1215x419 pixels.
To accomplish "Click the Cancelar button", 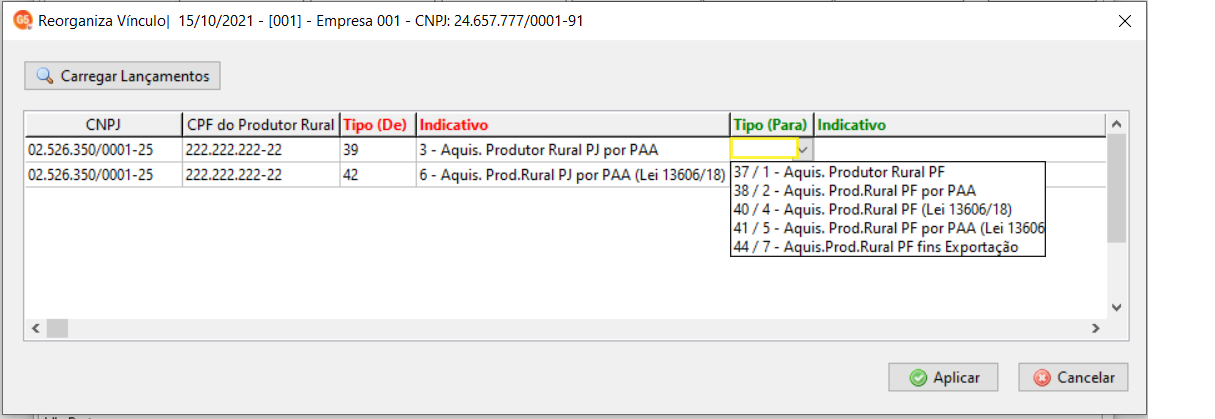I will [1074, 378].
